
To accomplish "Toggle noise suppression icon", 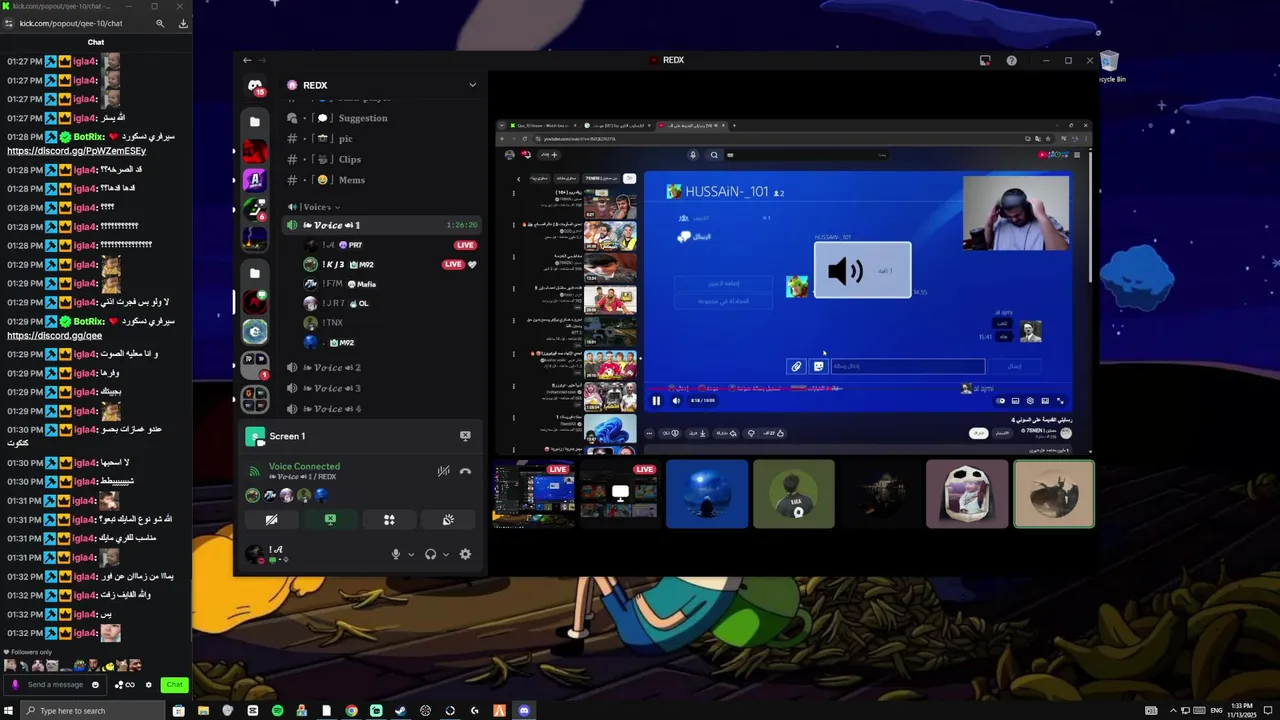I will tap(443, 471).
